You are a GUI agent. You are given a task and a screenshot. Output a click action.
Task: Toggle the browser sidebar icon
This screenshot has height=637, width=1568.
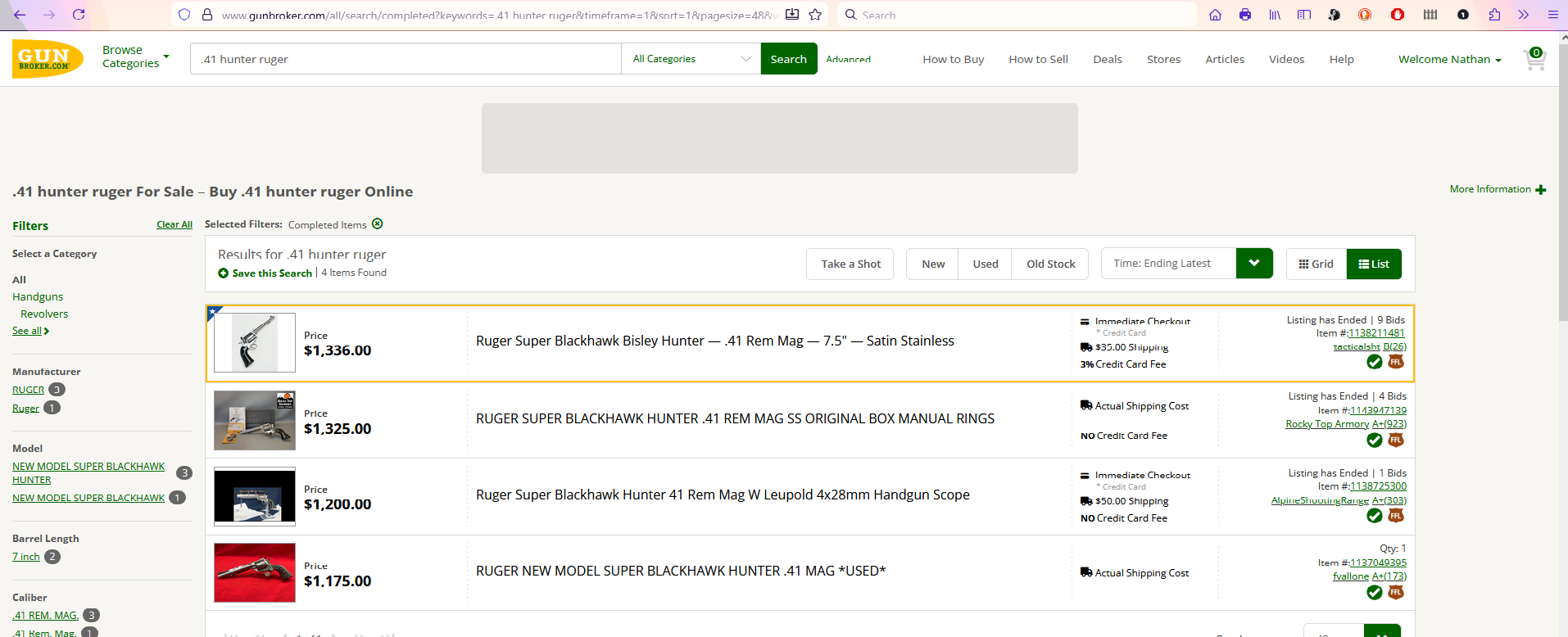1304,15
